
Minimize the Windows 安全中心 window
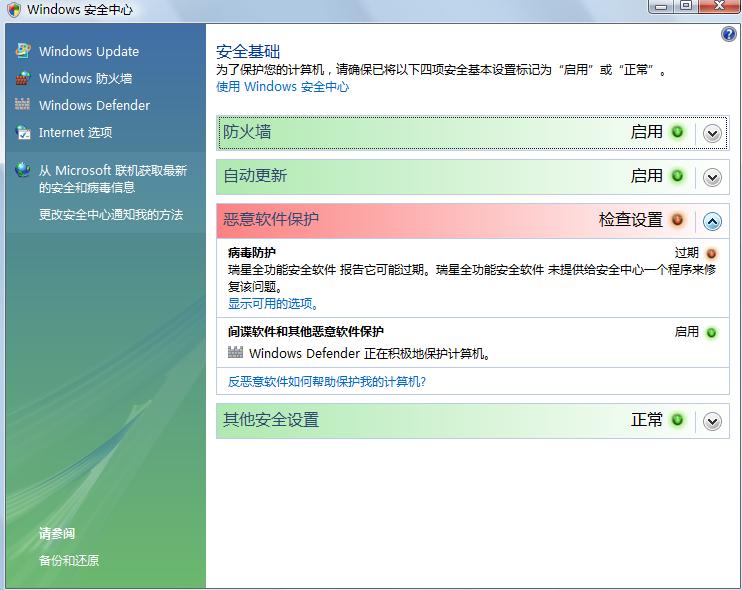point(662,7)
